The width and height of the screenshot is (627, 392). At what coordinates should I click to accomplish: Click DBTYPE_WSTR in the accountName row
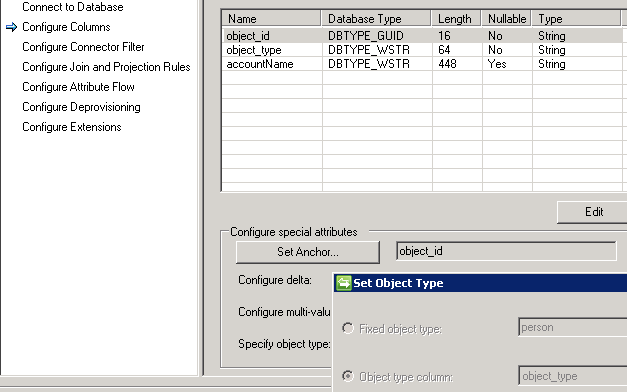369,64
